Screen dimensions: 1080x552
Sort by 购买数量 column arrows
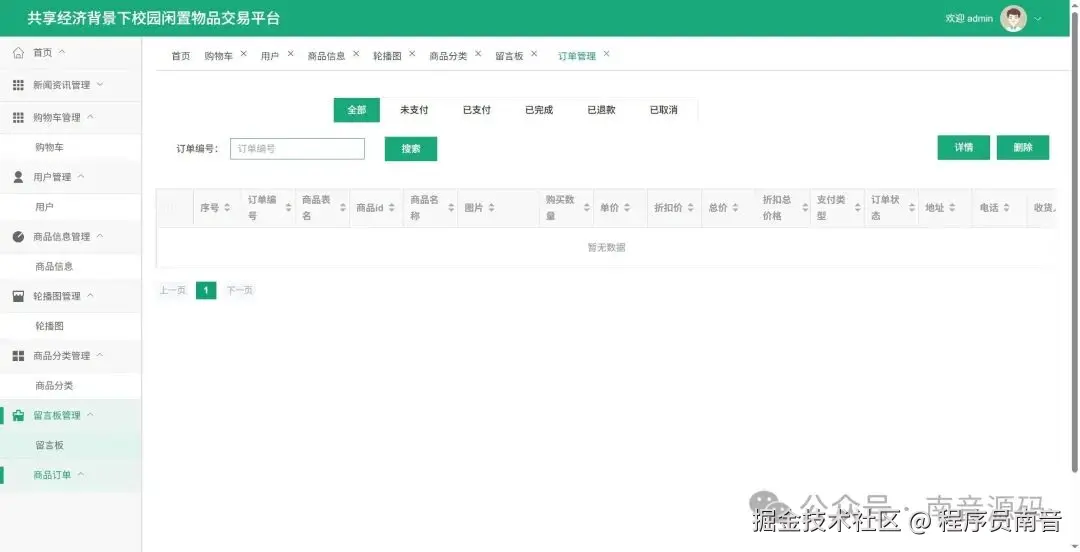coord(587,207)
